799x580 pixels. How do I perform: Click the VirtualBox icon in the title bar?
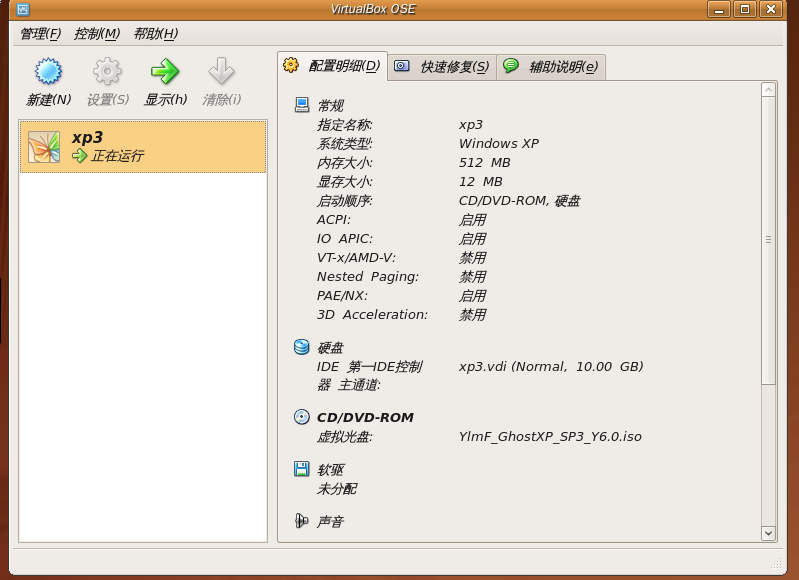click(x=23, y=9)
